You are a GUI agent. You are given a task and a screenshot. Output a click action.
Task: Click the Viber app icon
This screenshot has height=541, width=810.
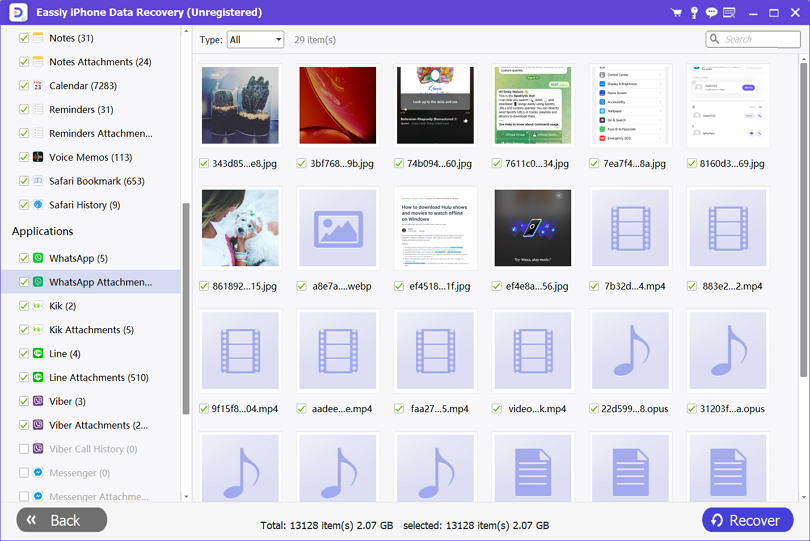[x=38, y=400]
